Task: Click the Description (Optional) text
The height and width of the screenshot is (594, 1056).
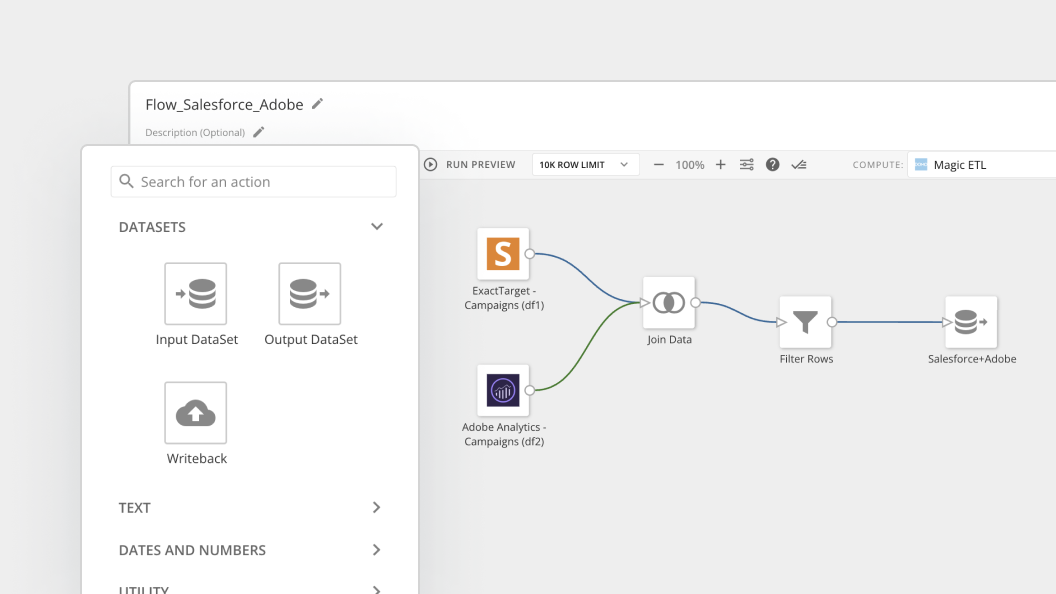Action: [195, 133]
